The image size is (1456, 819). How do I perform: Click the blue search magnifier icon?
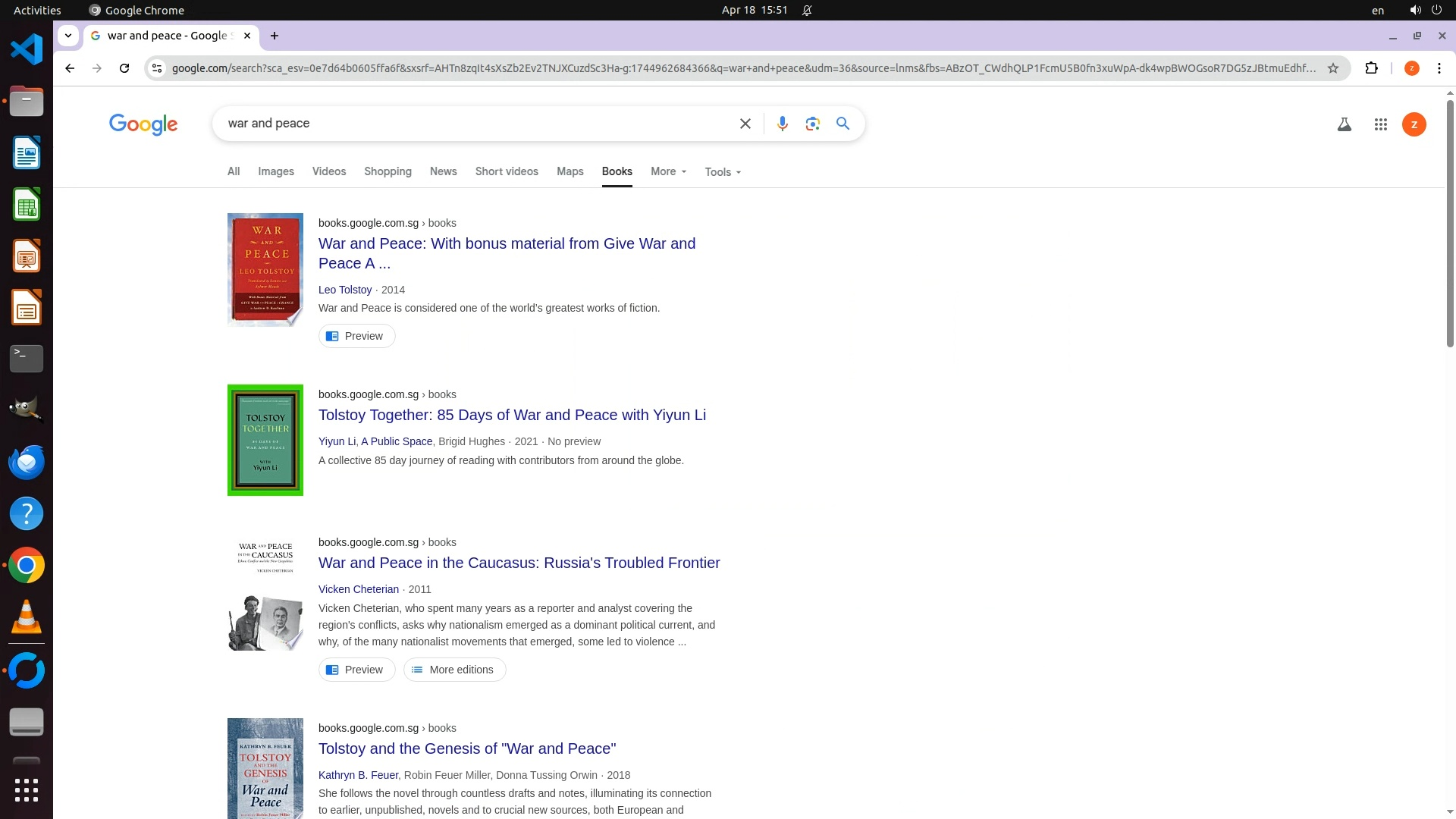[x=843, y=124]
